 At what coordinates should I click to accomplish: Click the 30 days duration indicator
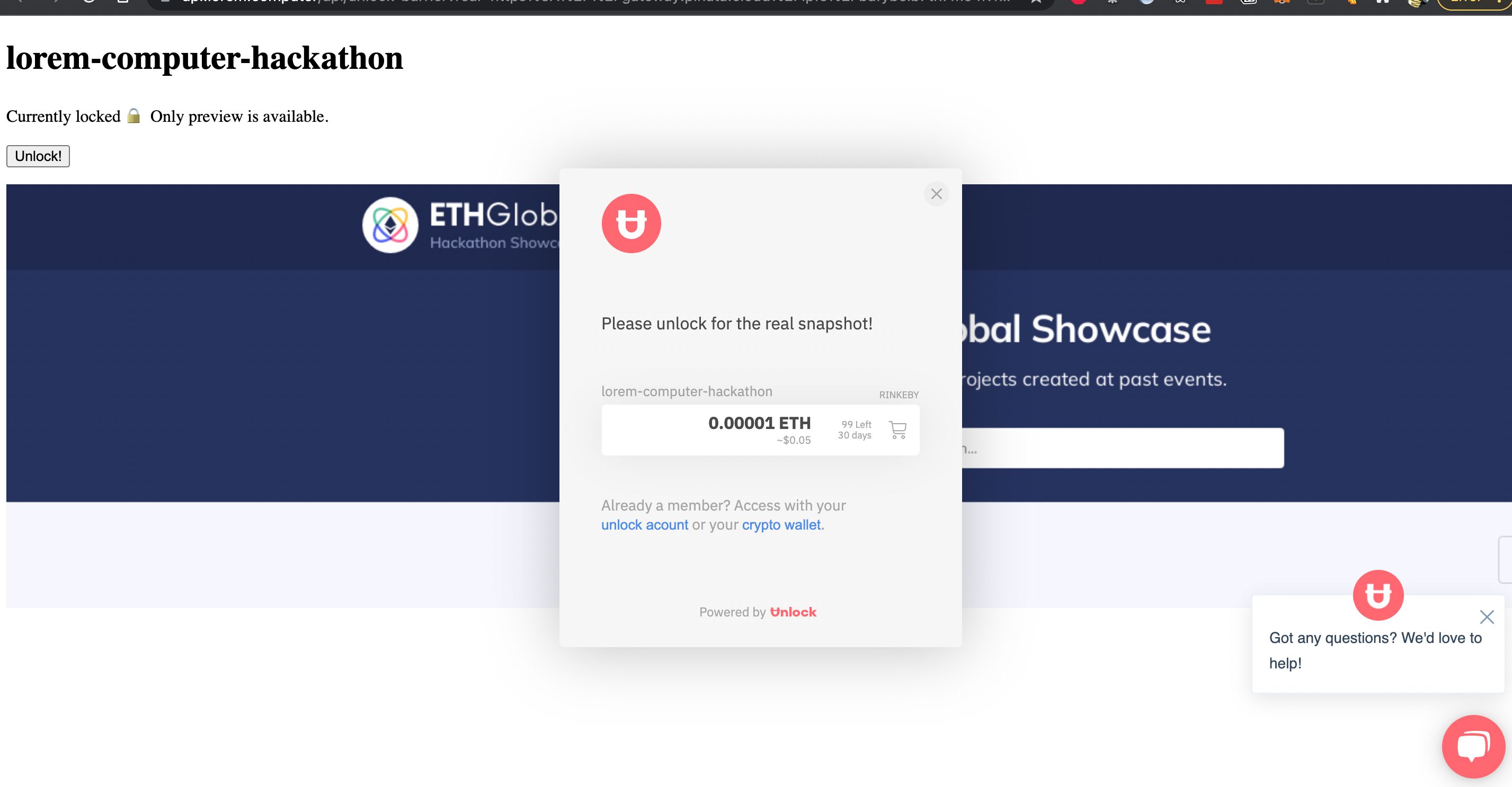(x=855, y=435)
